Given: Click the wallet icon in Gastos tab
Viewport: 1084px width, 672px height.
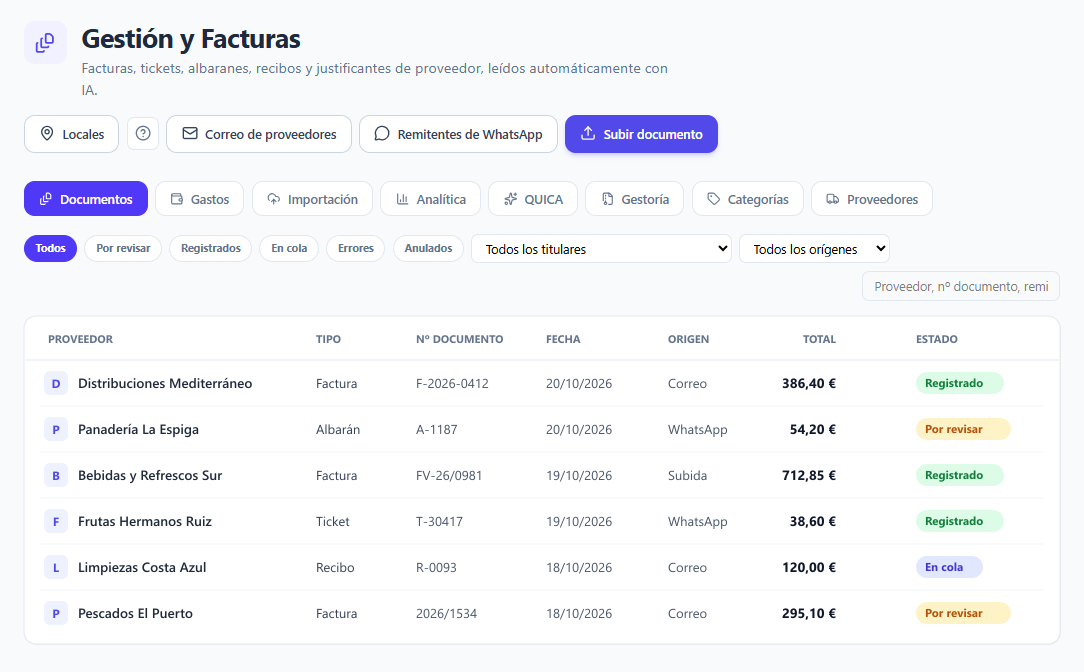Looking at the screenshot, I should point(177,199).
